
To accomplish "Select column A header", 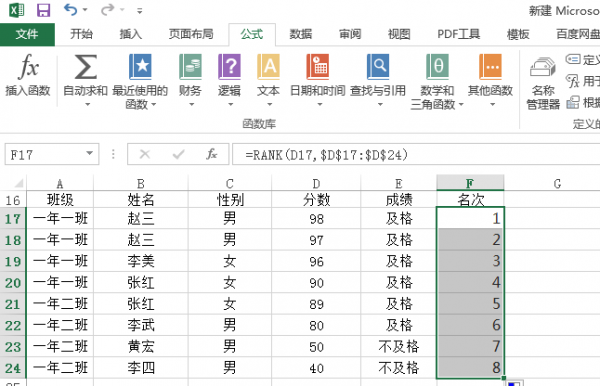I will point(60,184).
